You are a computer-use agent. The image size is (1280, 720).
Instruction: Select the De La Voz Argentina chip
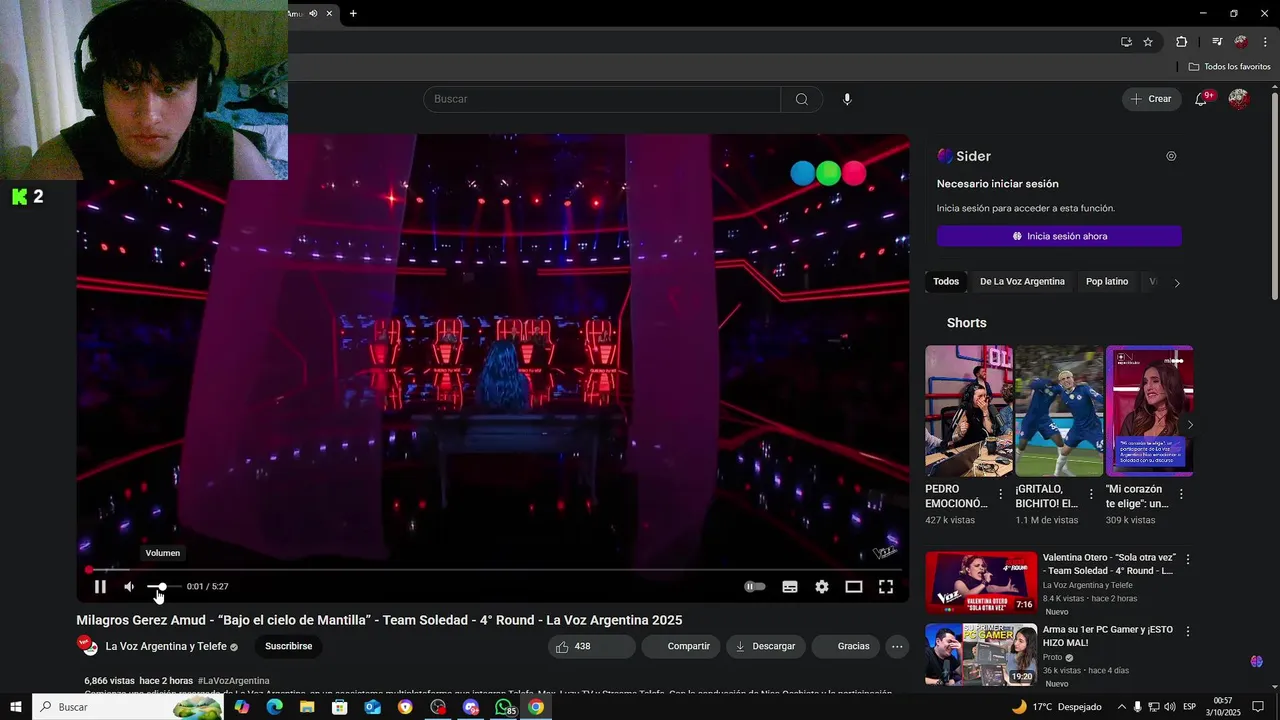pos(1022,282)
